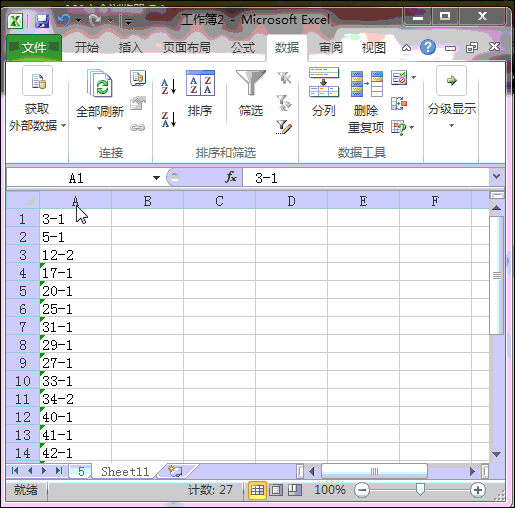Open Data Validation dropdown arrow

click(x=414, y=77)
